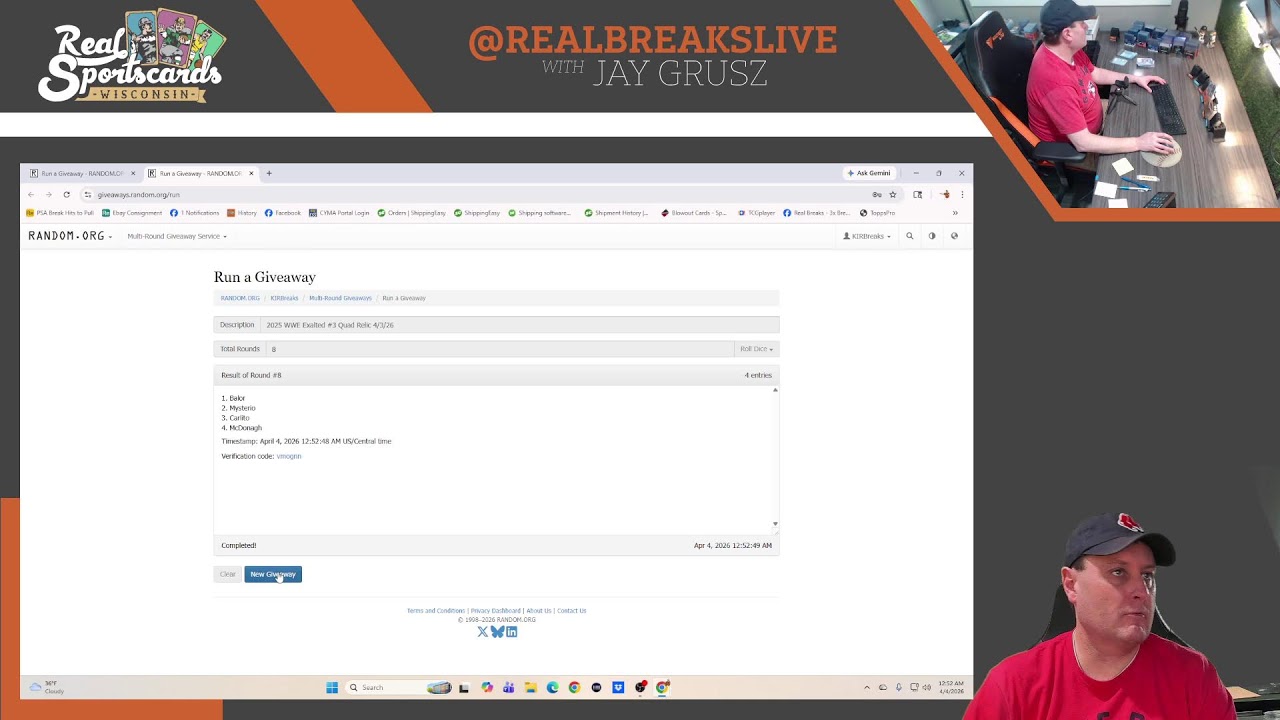Toggle dark mode contrast icon
1280x720 pixels.
coord(932,236)
